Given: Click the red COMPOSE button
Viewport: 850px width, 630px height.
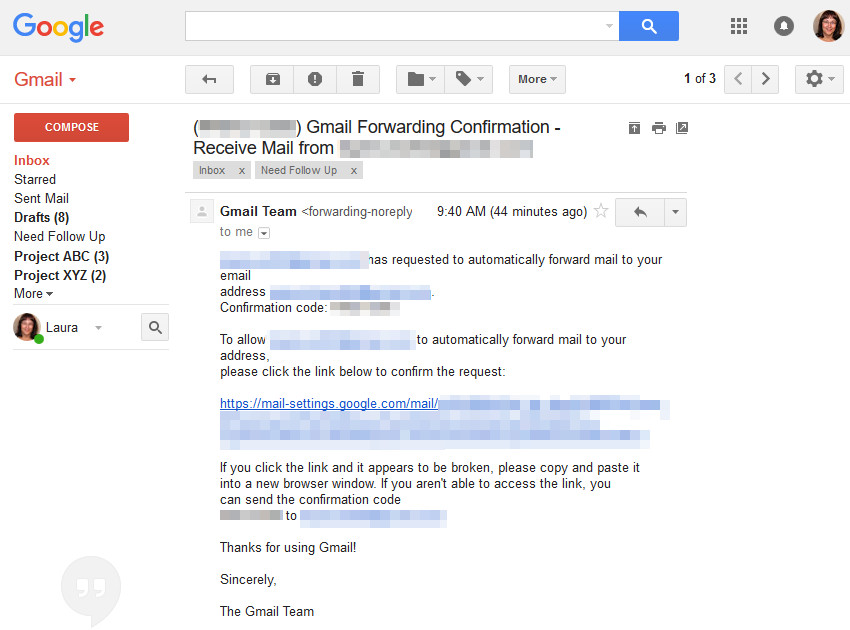Looking at the screenshot, I should tap(71, 127).
